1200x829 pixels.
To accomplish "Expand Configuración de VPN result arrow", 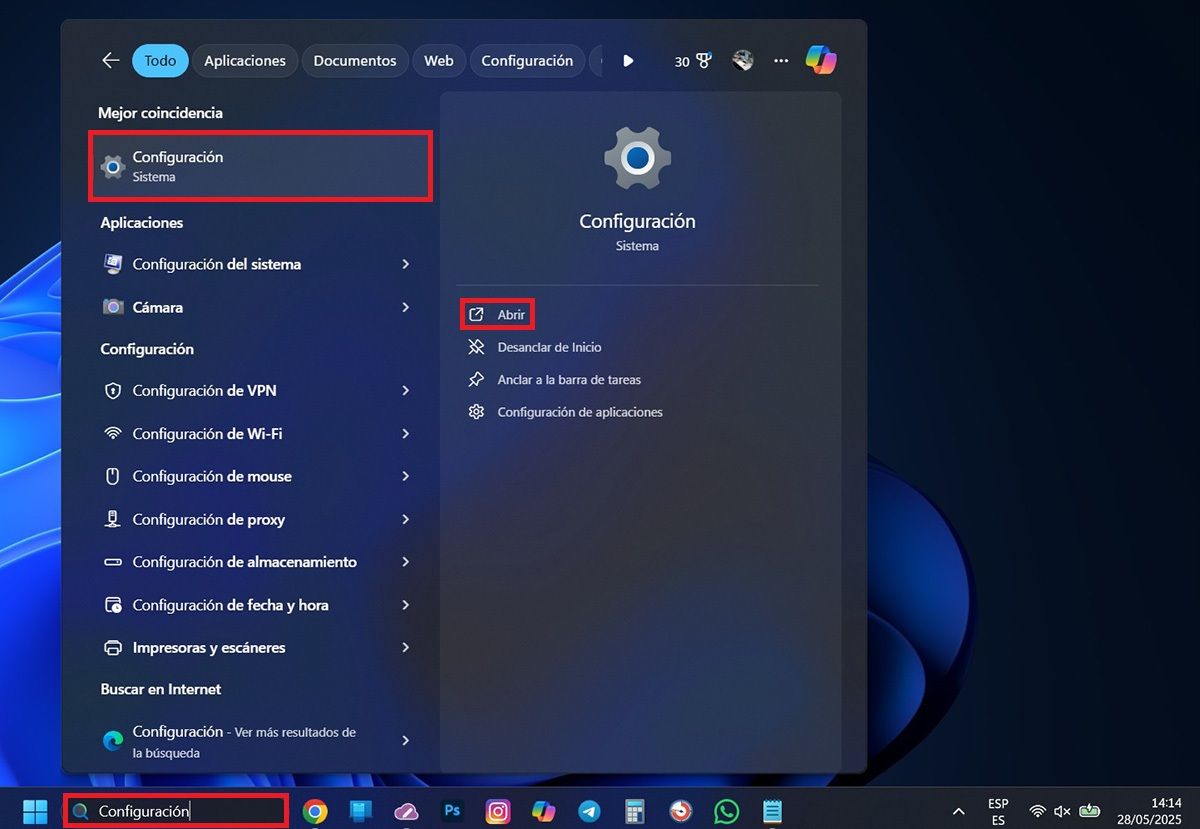I will (x=406, y=391).
